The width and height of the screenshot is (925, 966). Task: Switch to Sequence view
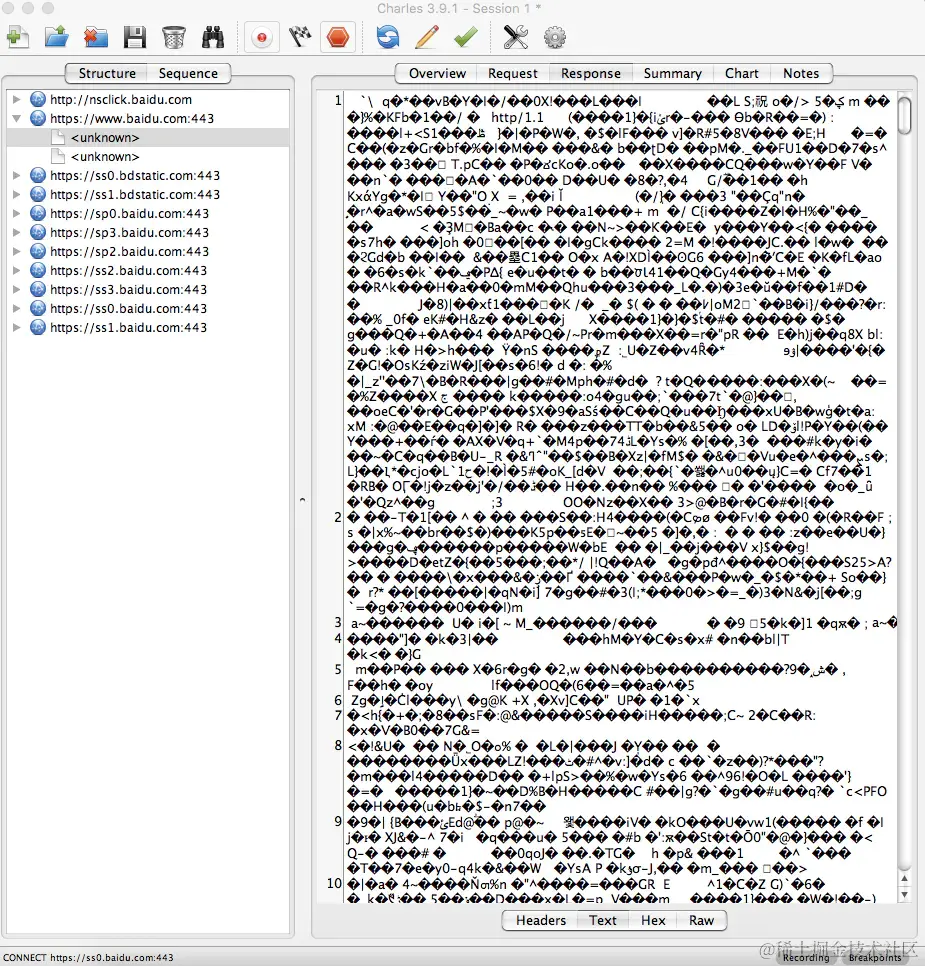click(x=188, y=73)
